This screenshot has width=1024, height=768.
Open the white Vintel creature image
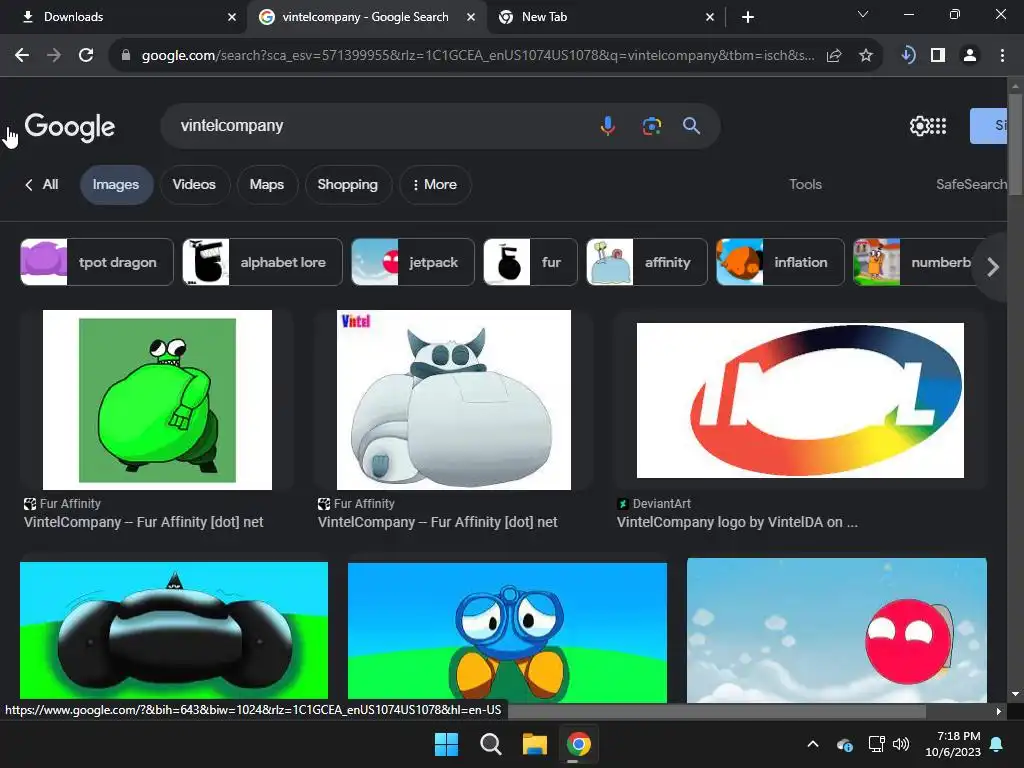453,400
